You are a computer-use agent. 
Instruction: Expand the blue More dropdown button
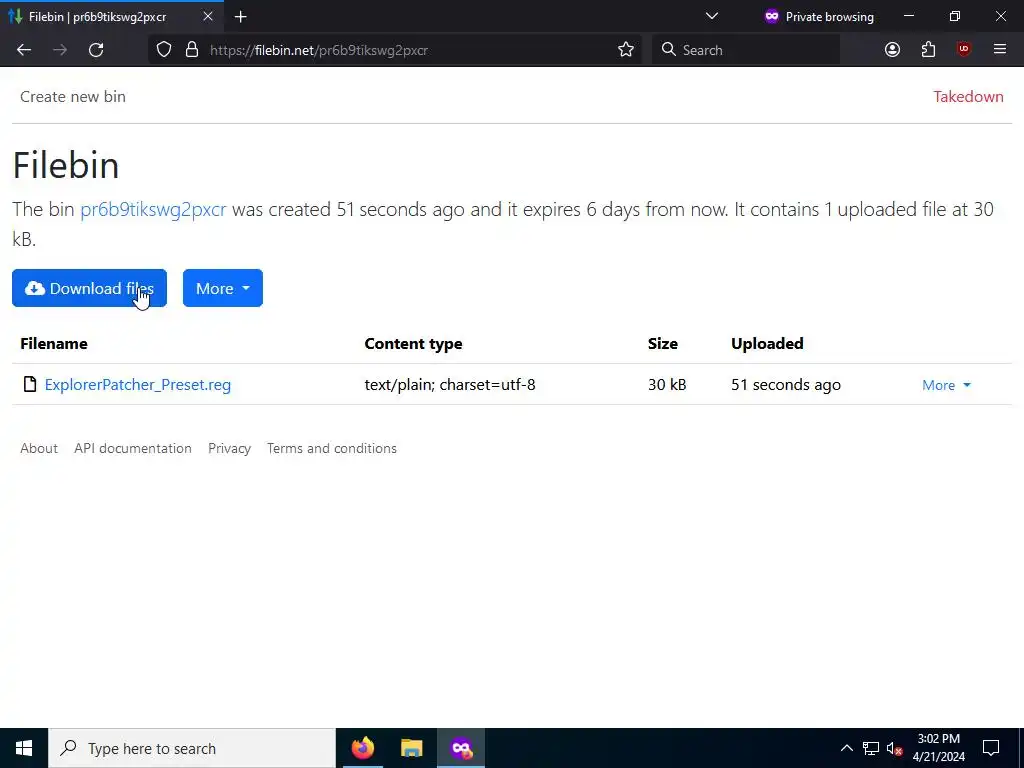[x=223, y=288]
